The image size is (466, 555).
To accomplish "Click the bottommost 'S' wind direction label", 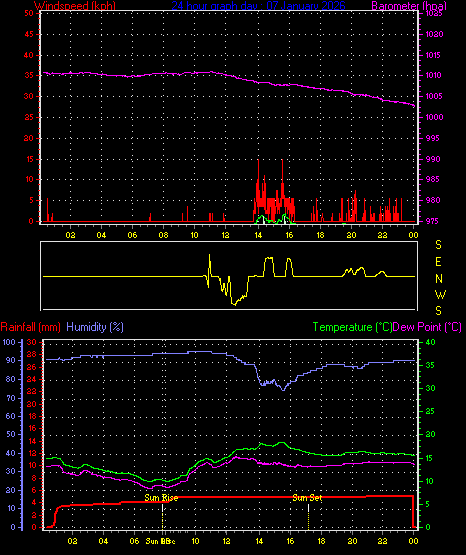I will pyautogui.click(x=438, y=311).
